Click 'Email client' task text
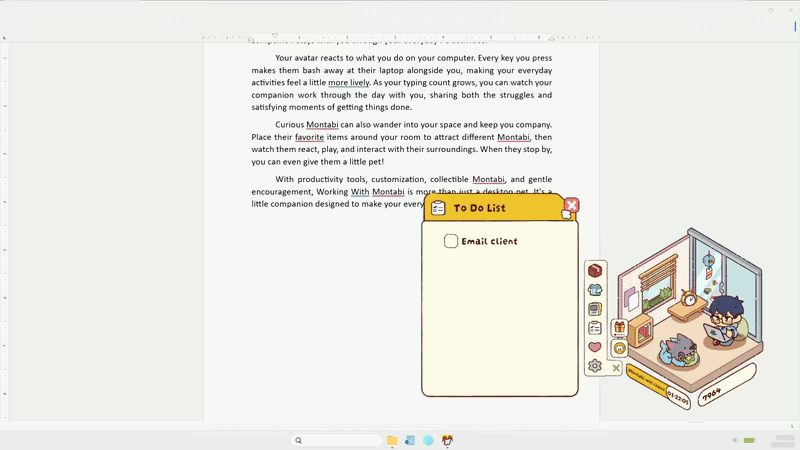The image size is (800, 450). click(x=489, y=241)
